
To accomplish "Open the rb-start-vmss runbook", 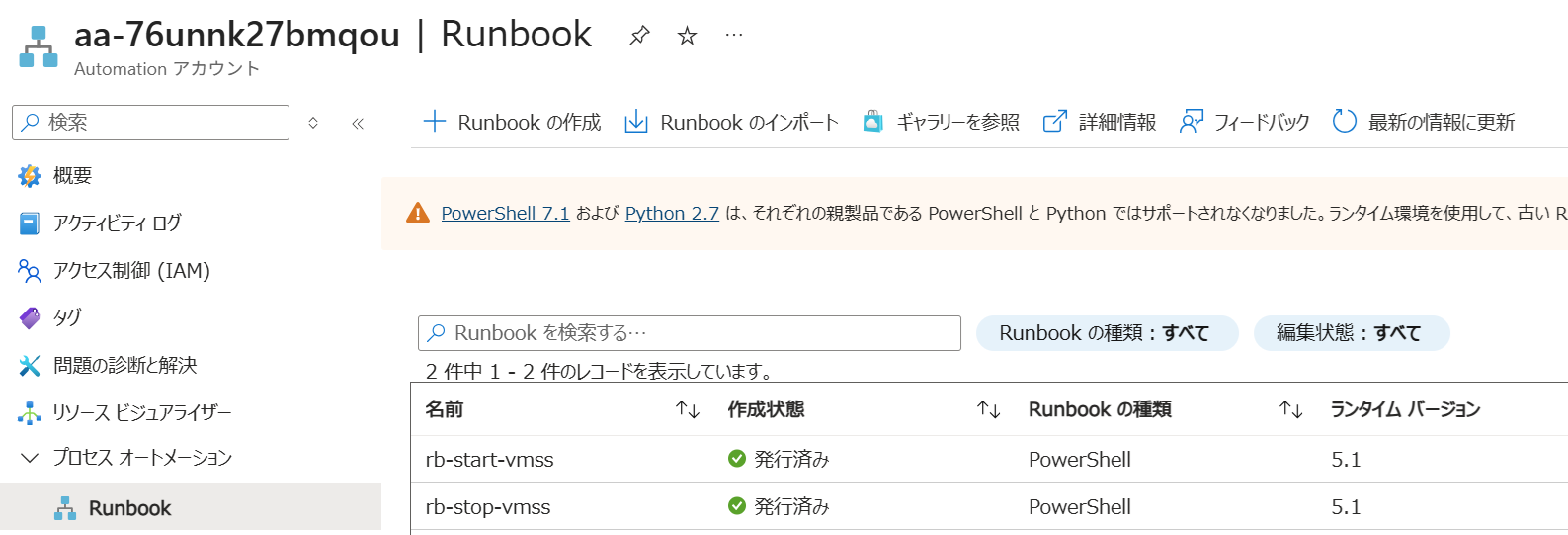I will click(489, 460).
